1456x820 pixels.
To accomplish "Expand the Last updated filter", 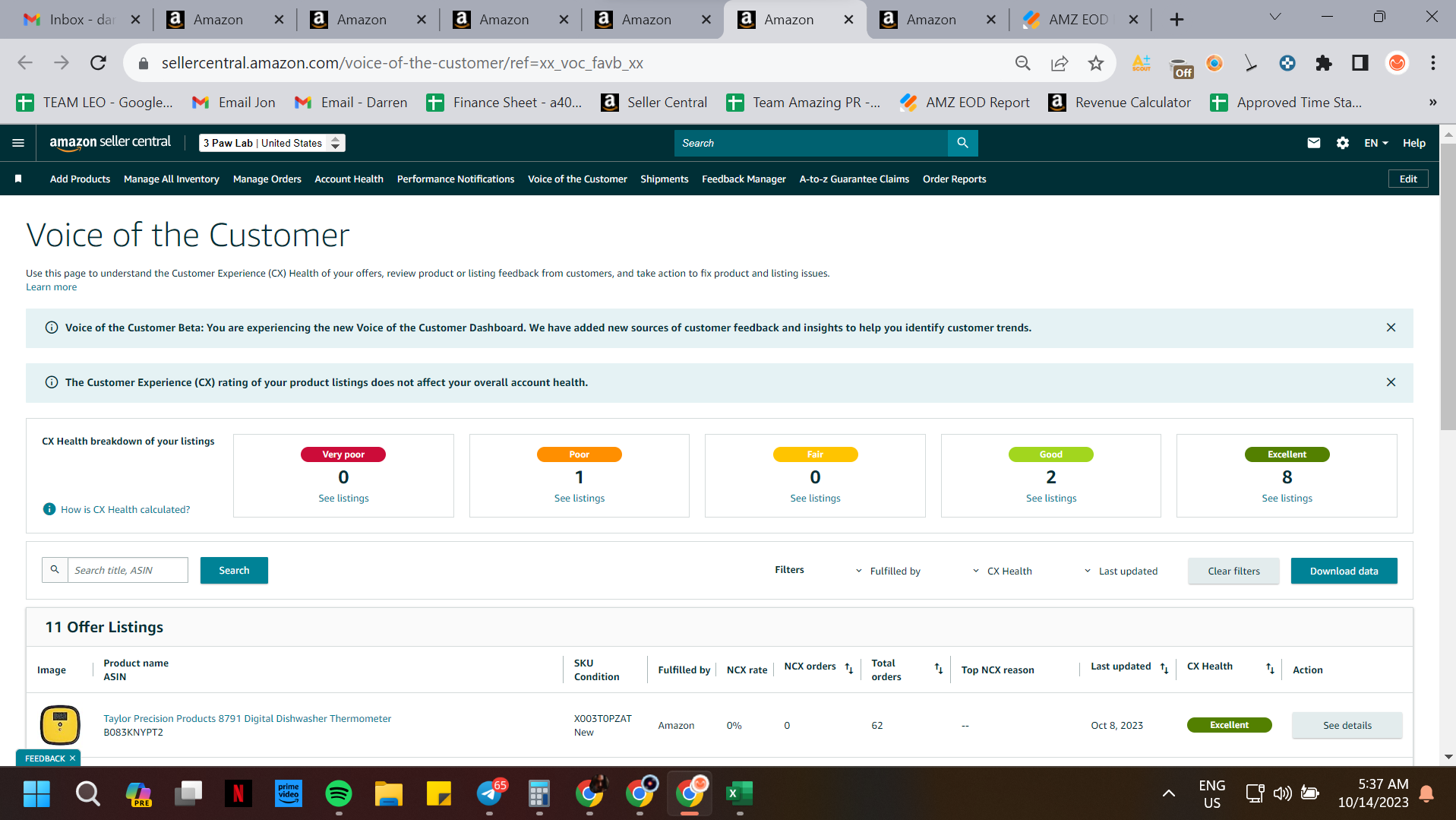I will pos(1120,571).
